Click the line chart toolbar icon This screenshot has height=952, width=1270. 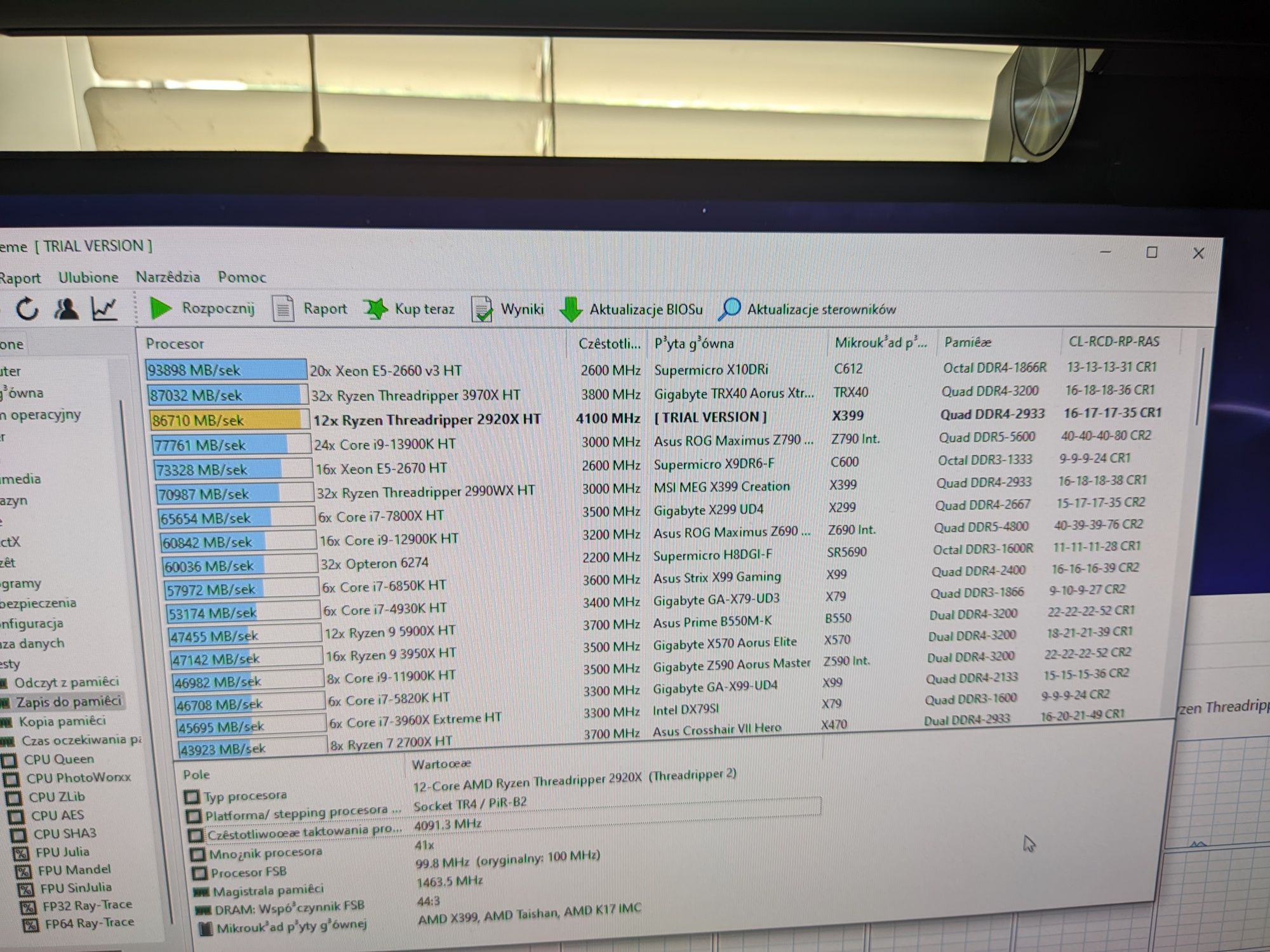(x=104, y=309)
